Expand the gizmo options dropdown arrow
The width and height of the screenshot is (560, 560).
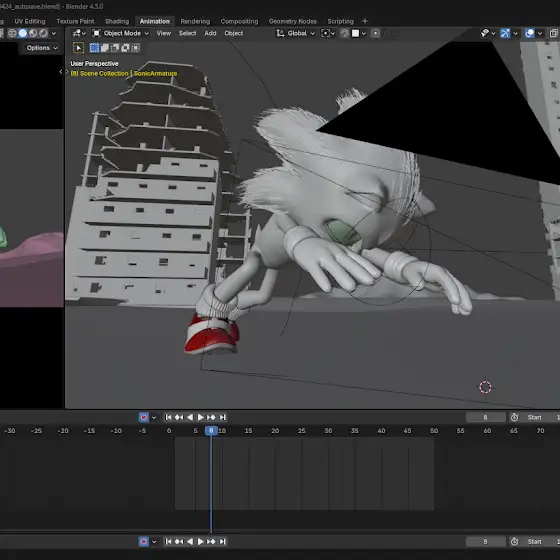pyautogui.click(x=515, y=33)
